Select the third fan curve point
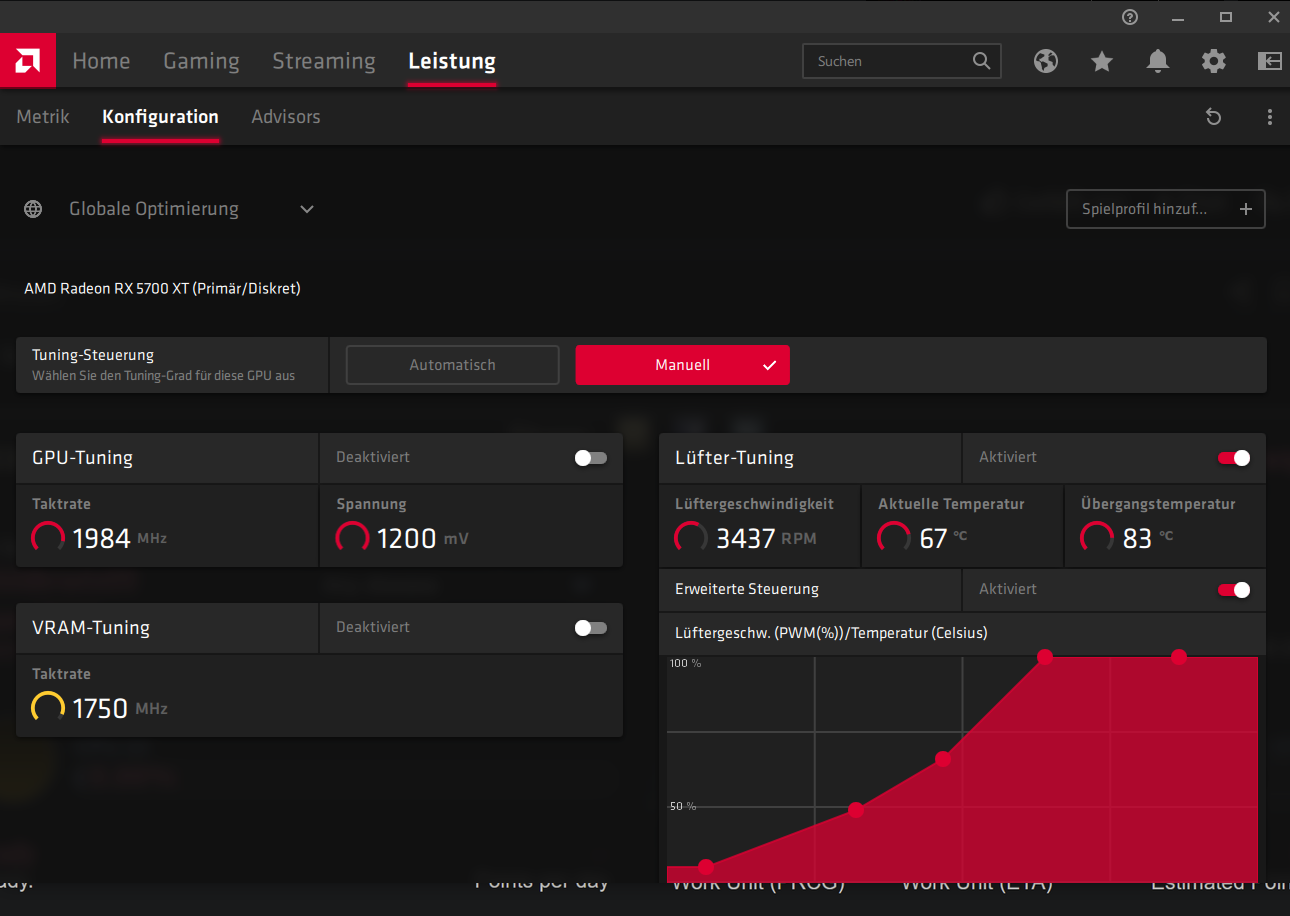The image size is (1290, 916). tap(943, 759)
